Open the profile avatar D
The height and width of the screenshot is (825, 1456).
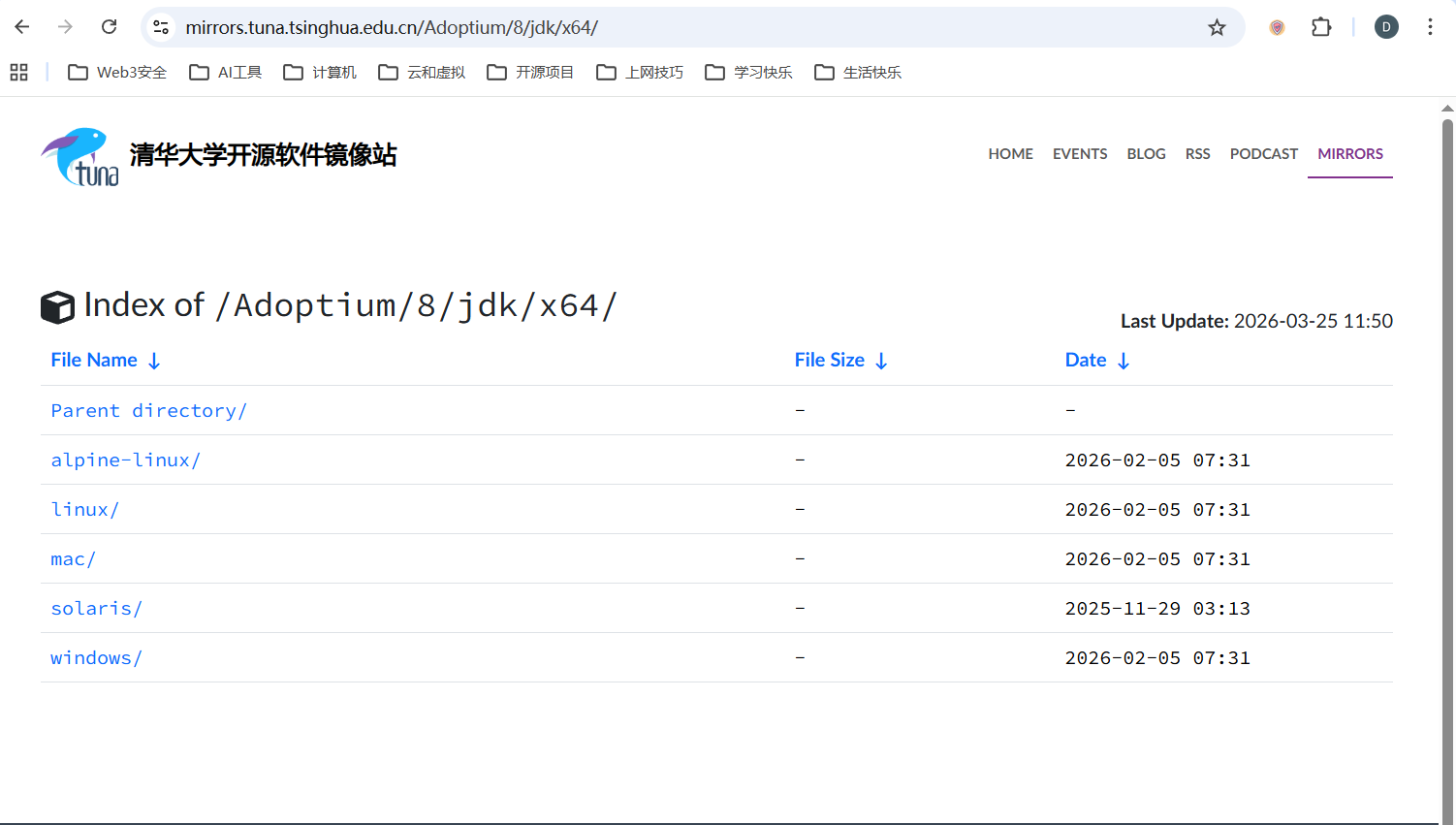pos(1386,27)
